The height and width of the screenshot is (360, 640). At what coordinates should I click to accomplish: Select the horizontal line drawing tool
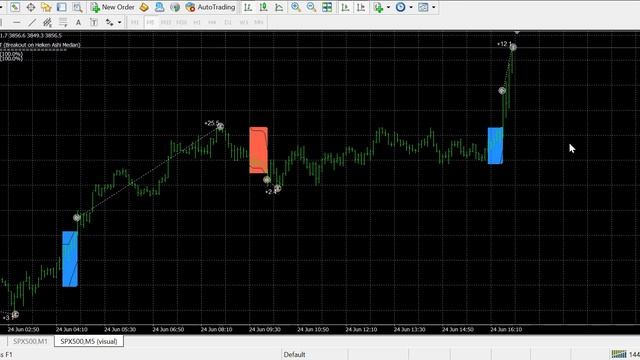click(x=16, y=22)
